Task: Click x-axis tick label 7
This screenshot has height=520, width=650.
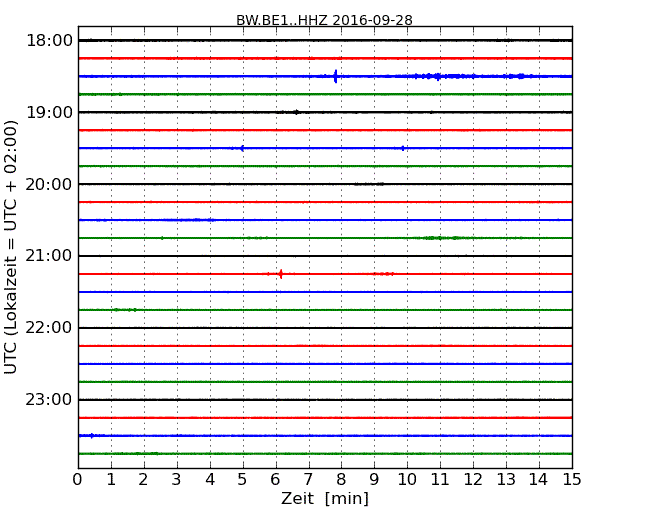Action: (x=308, y=480)
